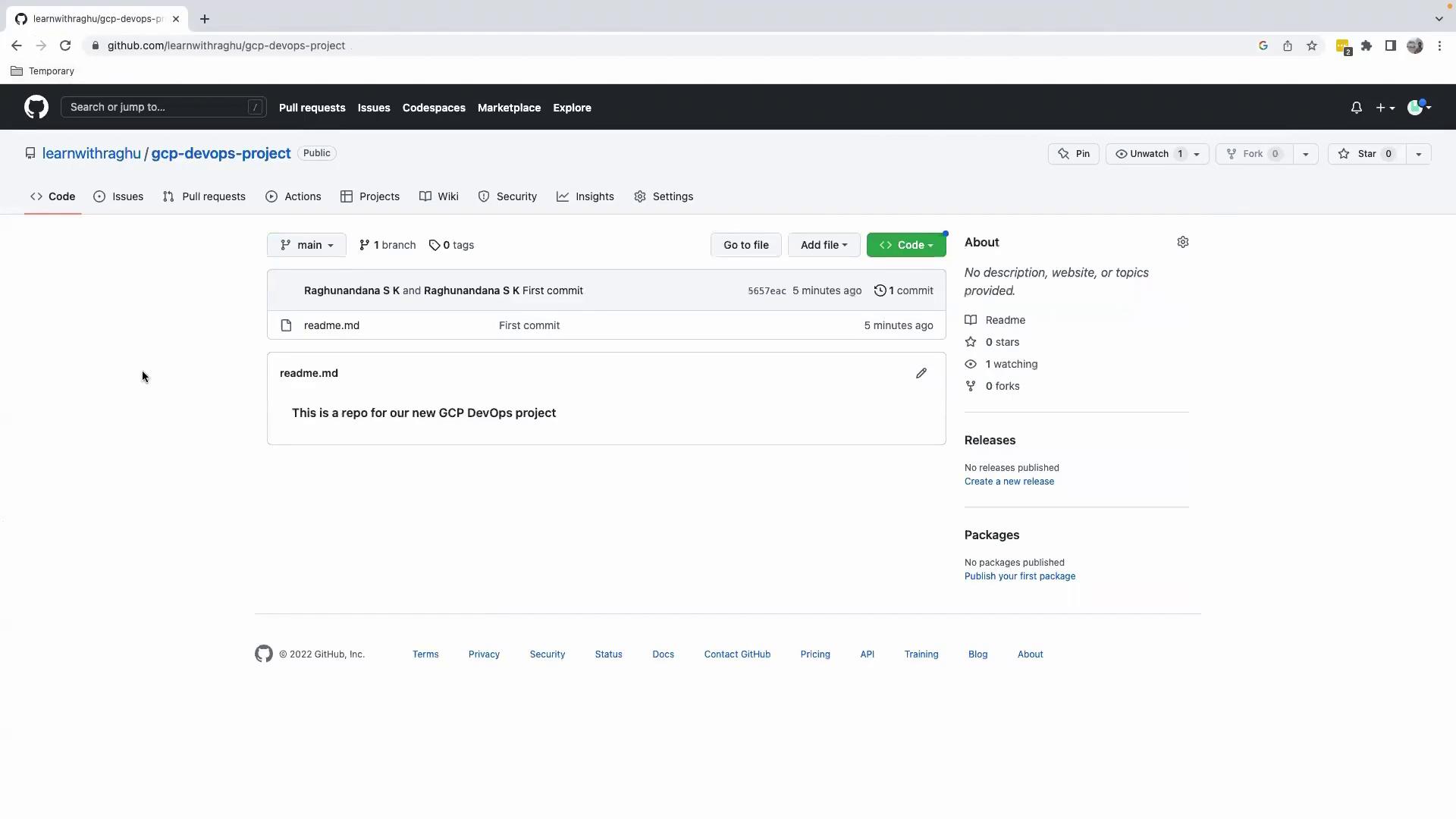Expand the Fork dropdown arrow

[1305, 154]
